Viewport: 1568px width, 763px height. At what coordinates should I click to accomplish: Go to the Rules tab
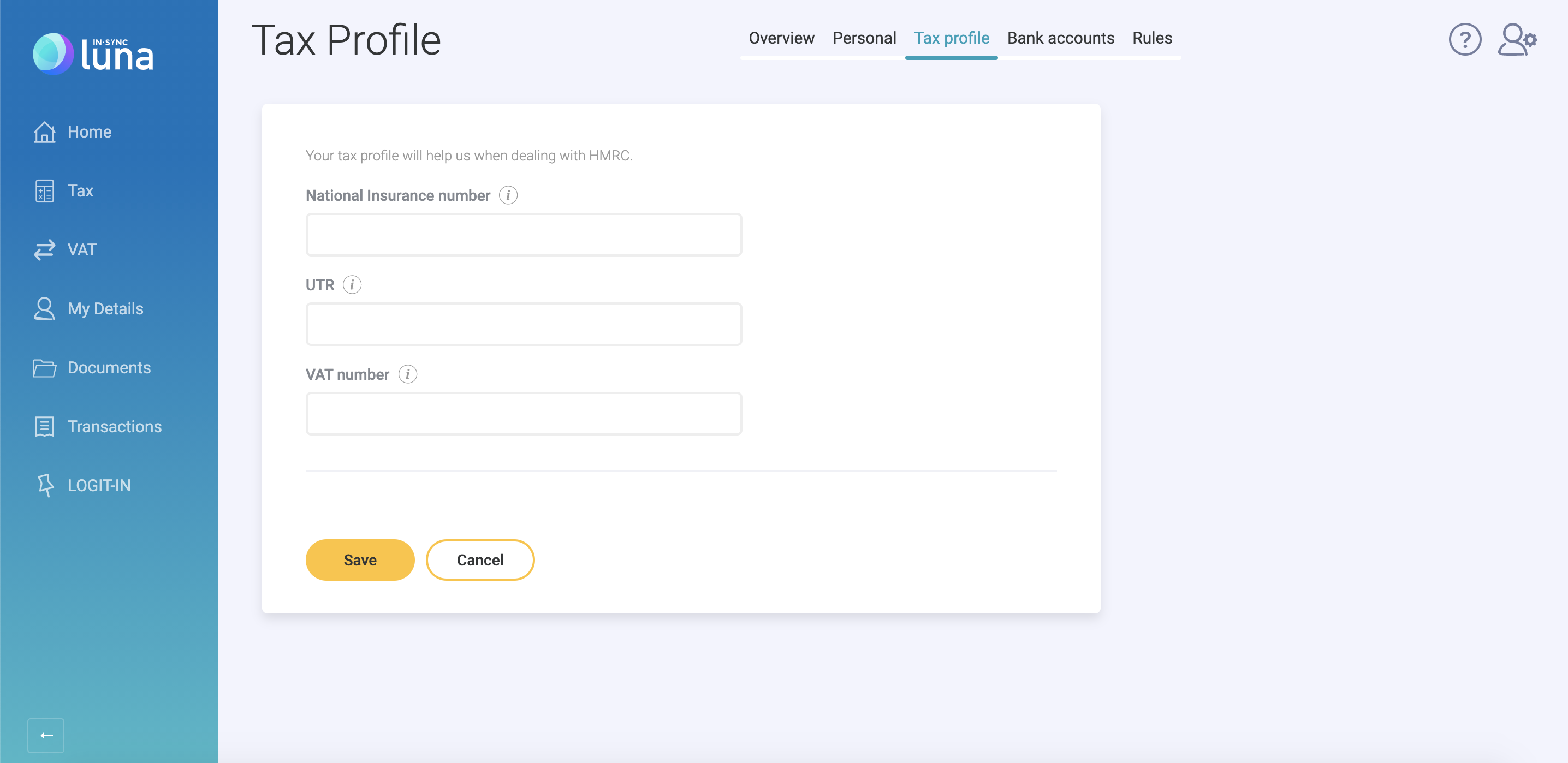pyautogui.click(x=1151, y=38)
